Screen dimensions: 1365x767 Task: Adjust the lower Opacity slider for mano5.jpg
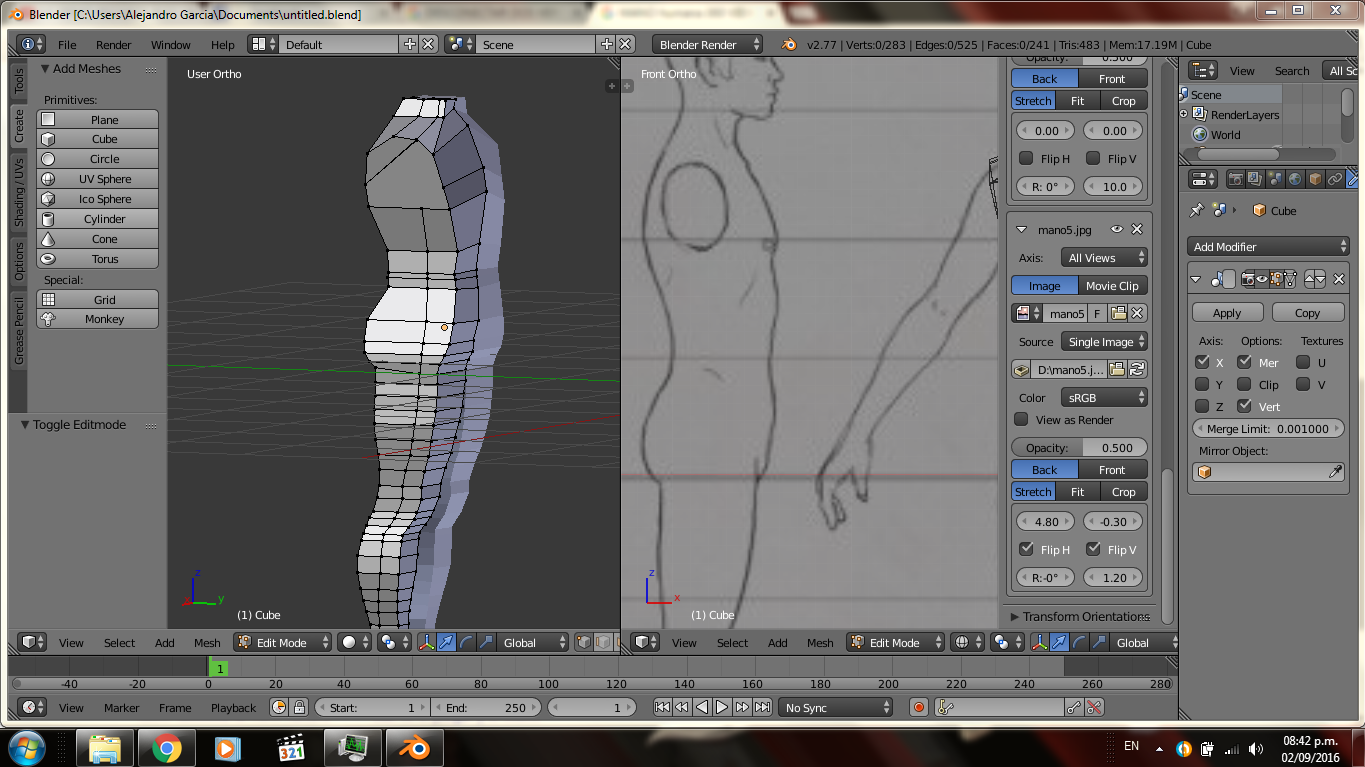[1079, 448]
